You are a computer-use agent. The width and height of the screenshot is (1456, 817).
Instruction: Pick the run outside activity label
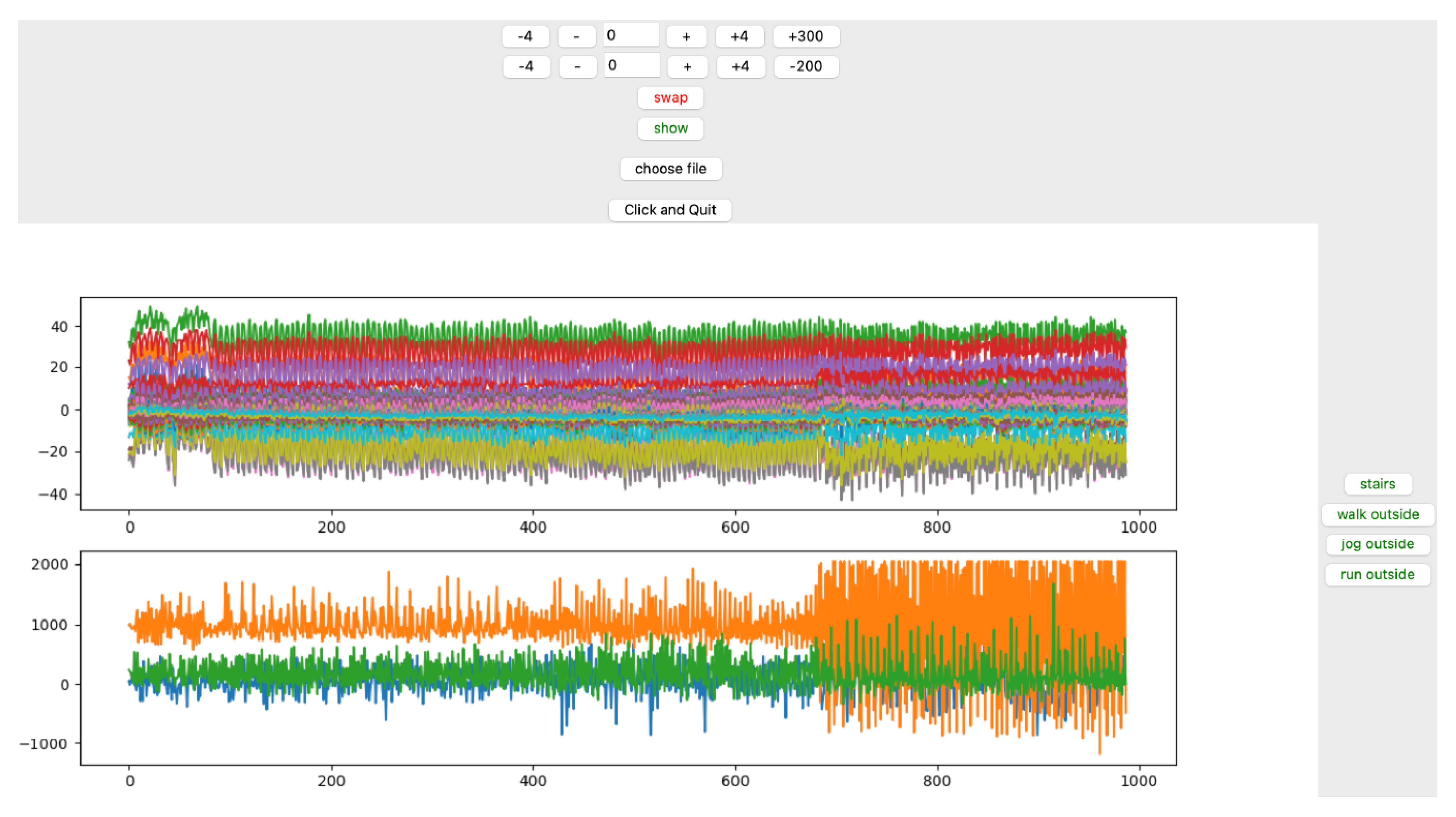(x=1378, y=575)
